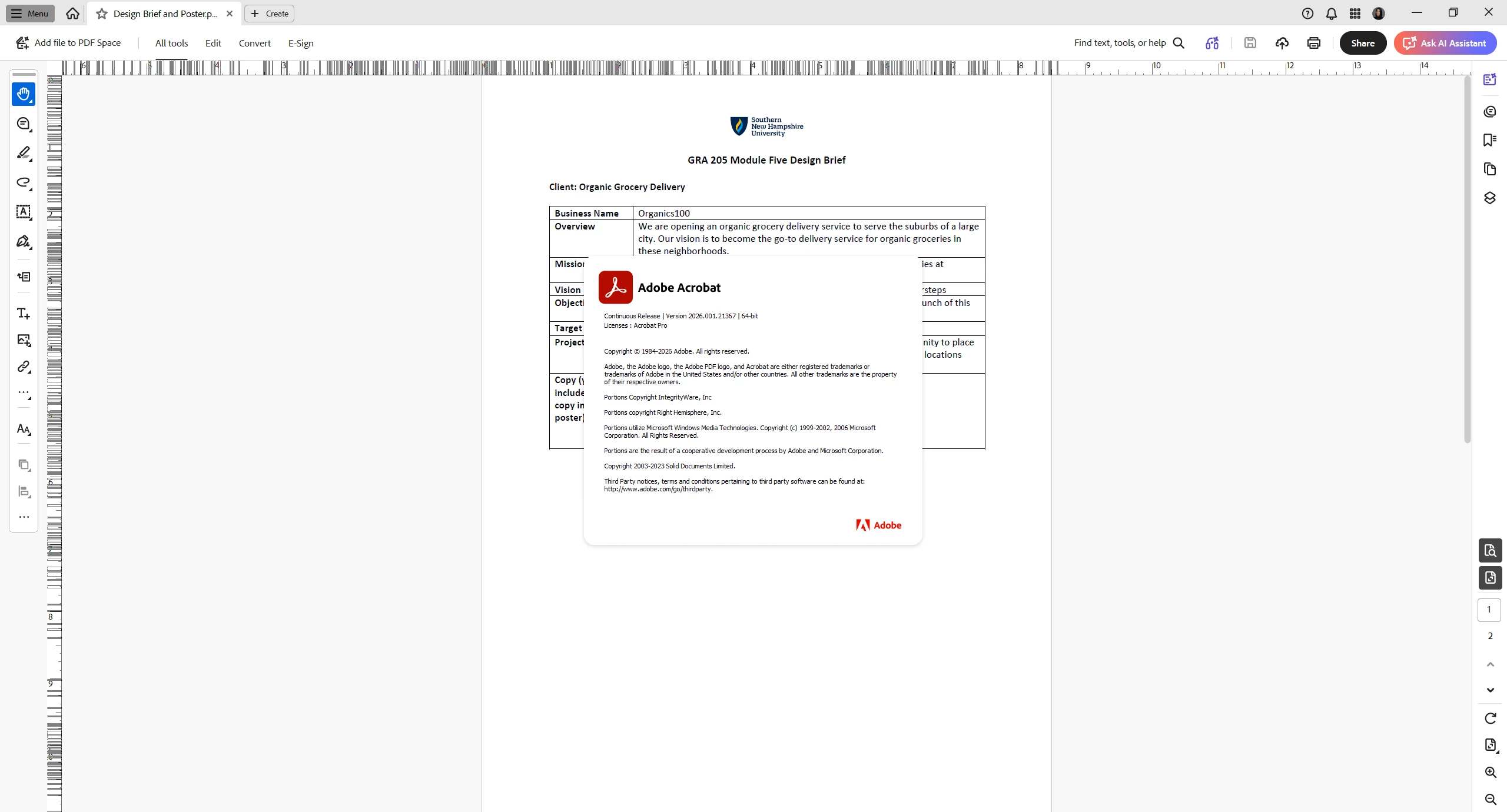1507x812 pixels.
Task: Switch to the Convert tab
Action: pyautogui.click(x=254, y=43)
